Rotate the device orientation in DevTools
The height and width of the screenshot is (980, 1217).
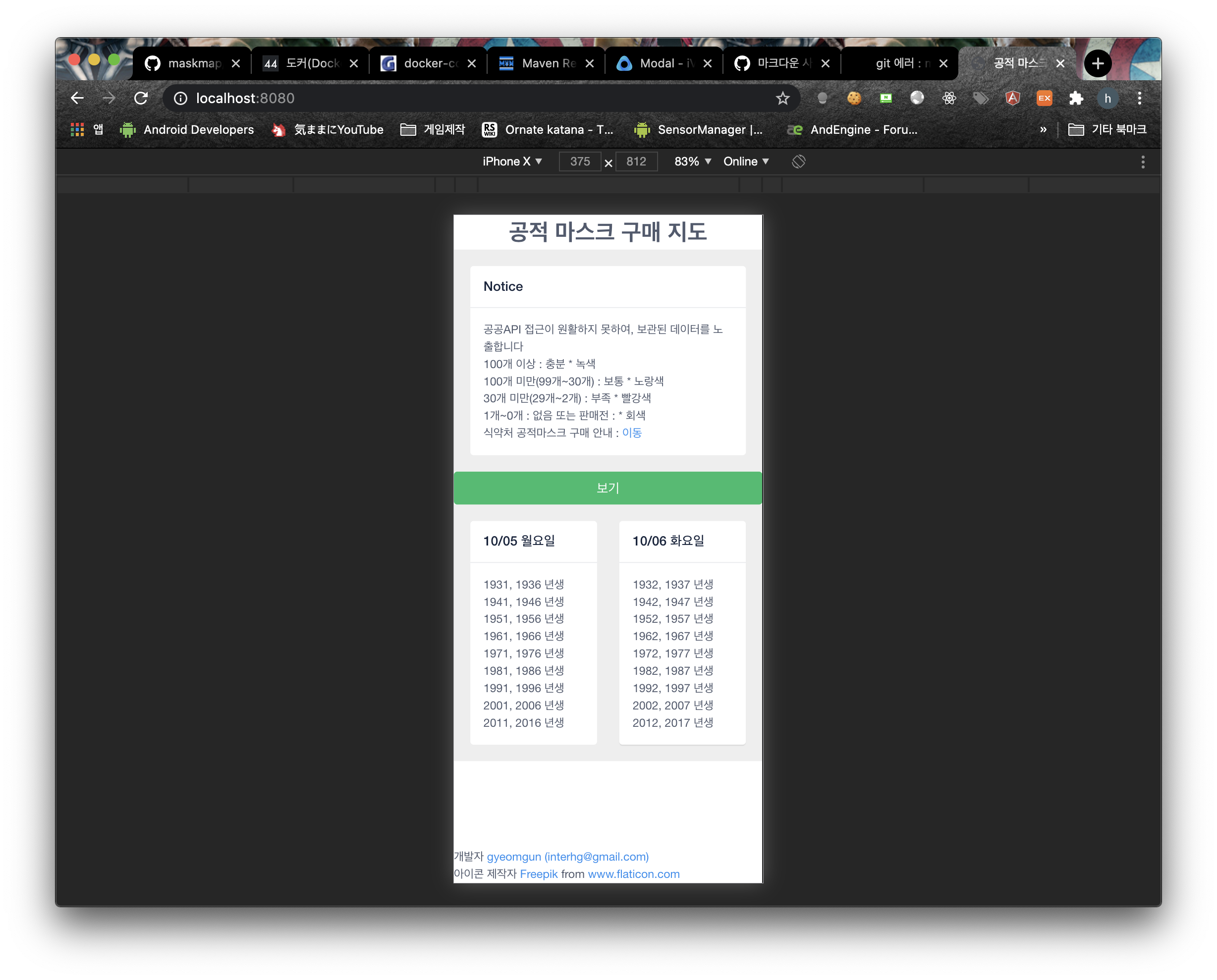click(x=798, y=162)
